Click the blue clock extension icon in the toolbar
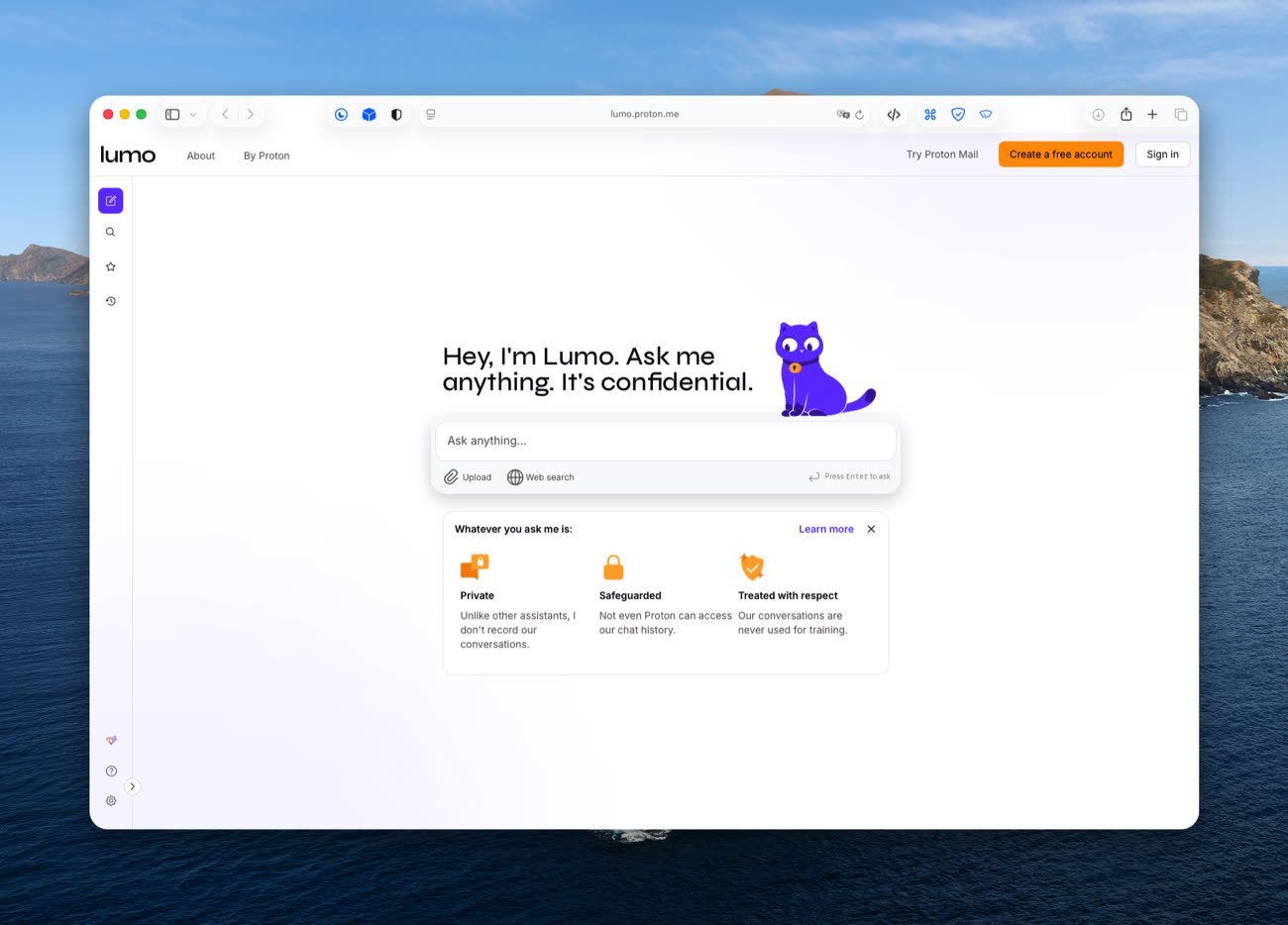This screenshot has height=925, width=1288. (x=341, y=115)
